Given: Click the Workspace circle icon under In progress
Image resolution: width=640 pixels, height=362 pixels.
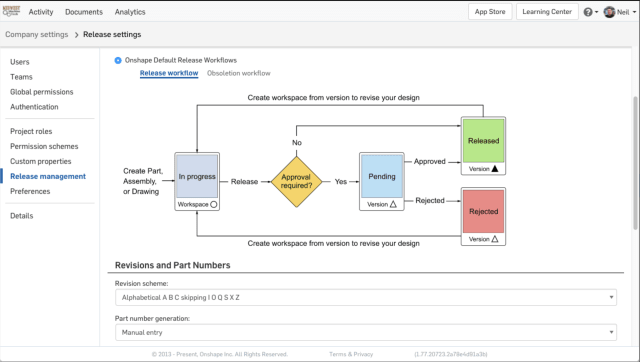Looking at the screenshot, I should pyautogui.click(x=213, y=204).
